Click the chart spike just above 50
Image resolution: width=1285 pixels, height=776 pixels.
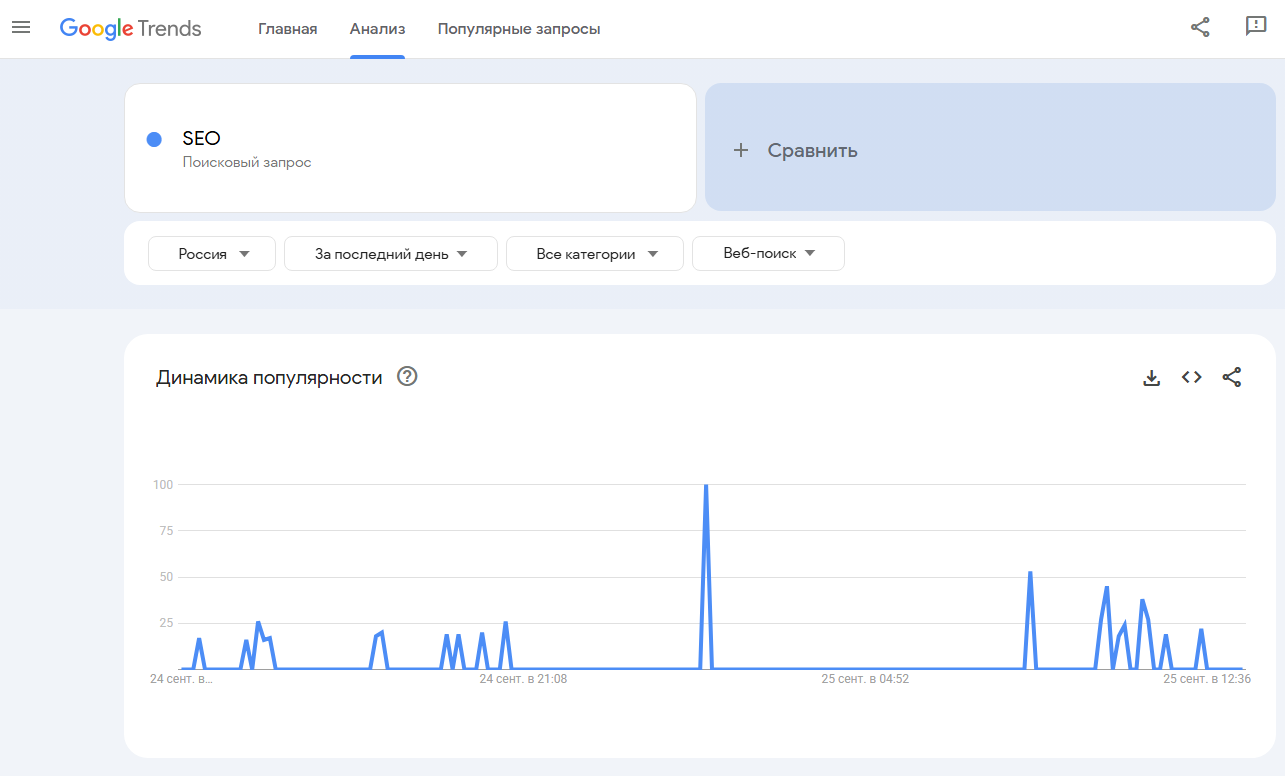(x=1030, y=574)
